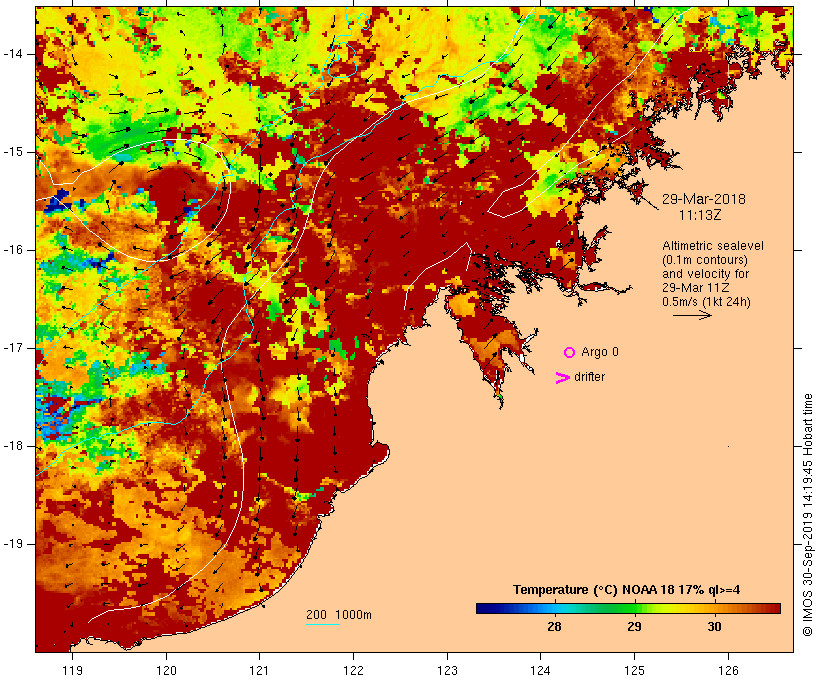820x680 pixels.
Task: Click the '200 1000m' isobath label
Action: (x=339, y=615)
